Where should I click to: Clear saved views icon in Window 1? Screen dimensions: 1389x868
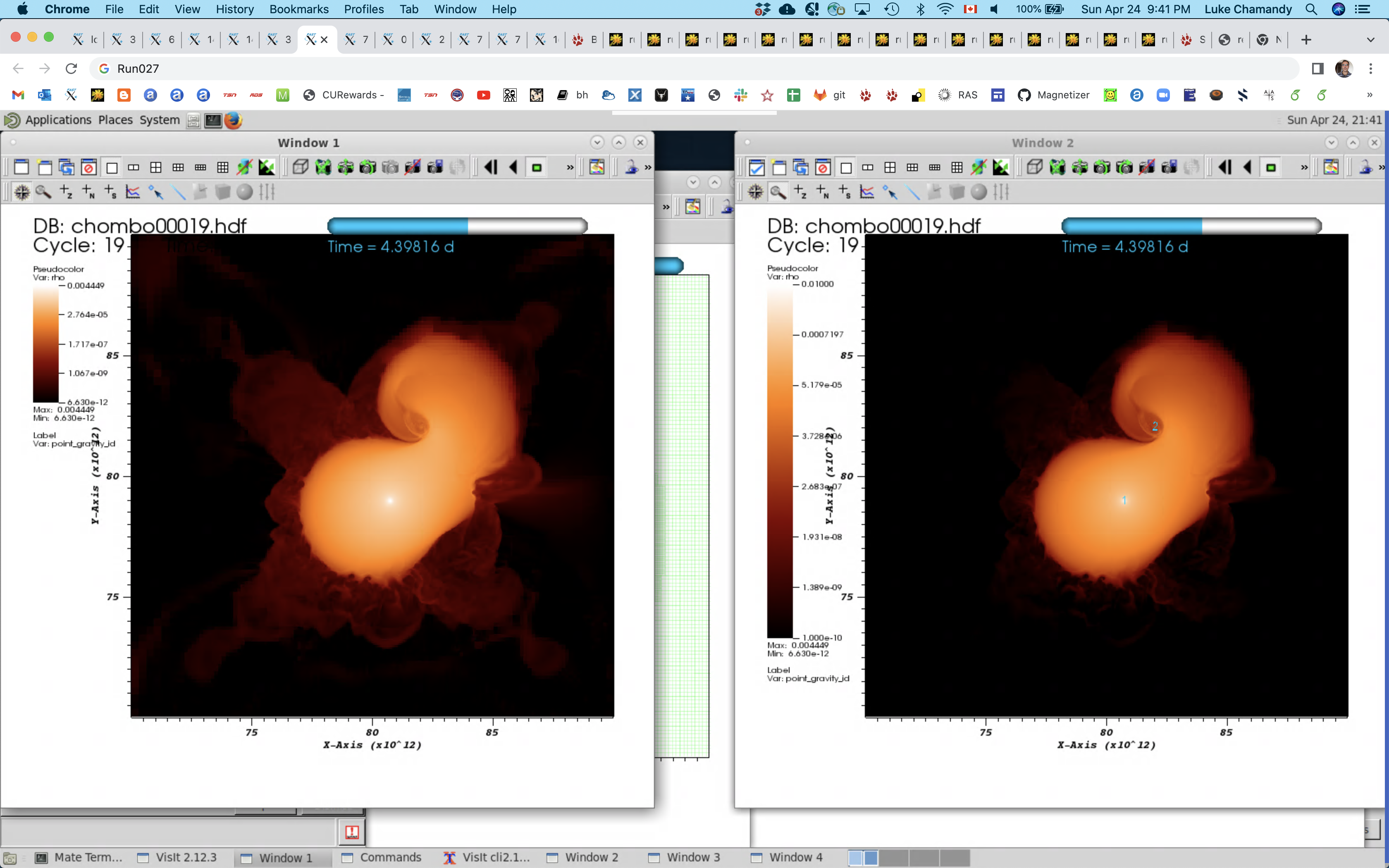click(x=413, y=167)
